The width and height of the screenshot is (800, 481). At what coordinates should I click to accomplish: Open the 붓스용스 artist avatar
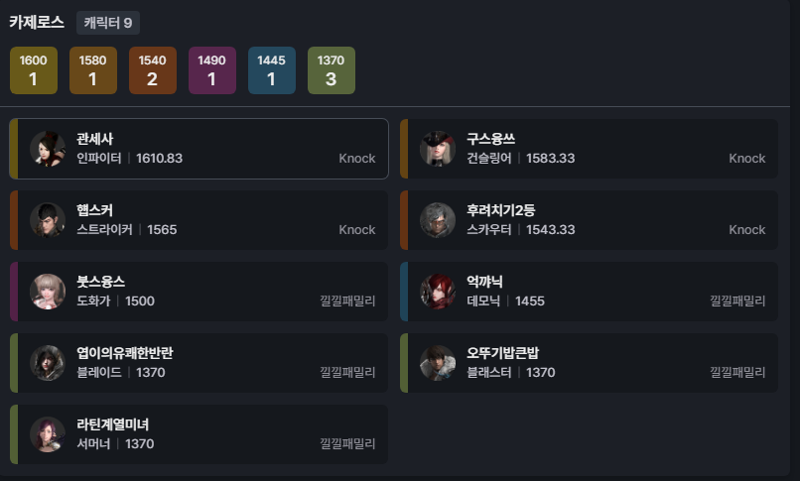(x=47, y=292)
